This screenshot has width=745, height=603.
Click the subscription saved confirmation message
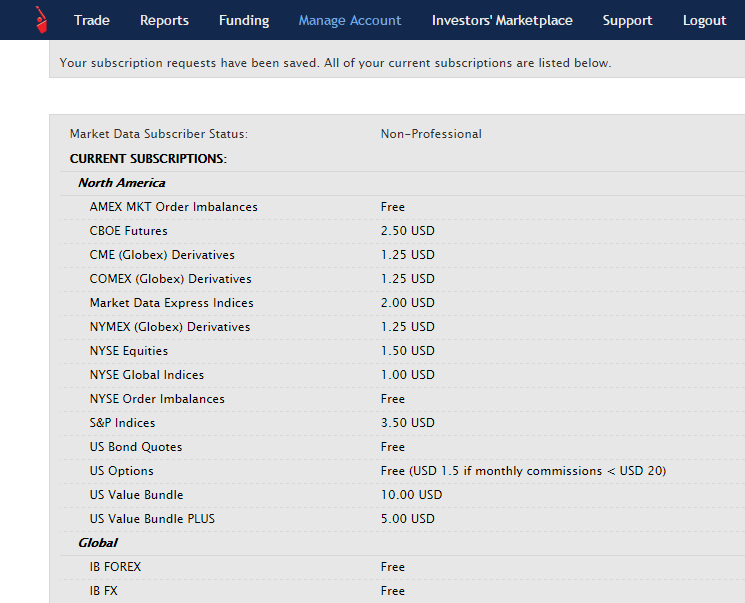pos(335,63)
